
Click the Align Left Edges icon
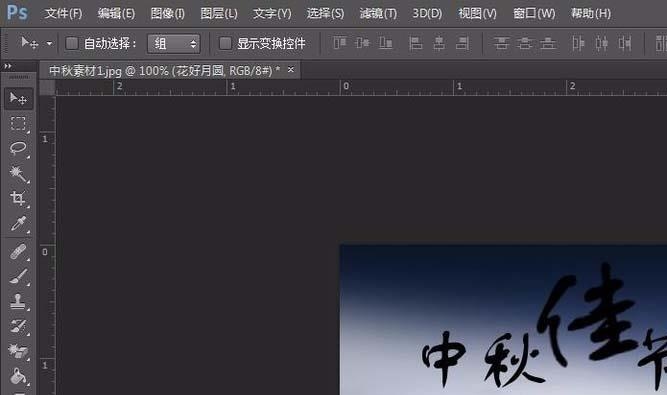coord(415,43)
